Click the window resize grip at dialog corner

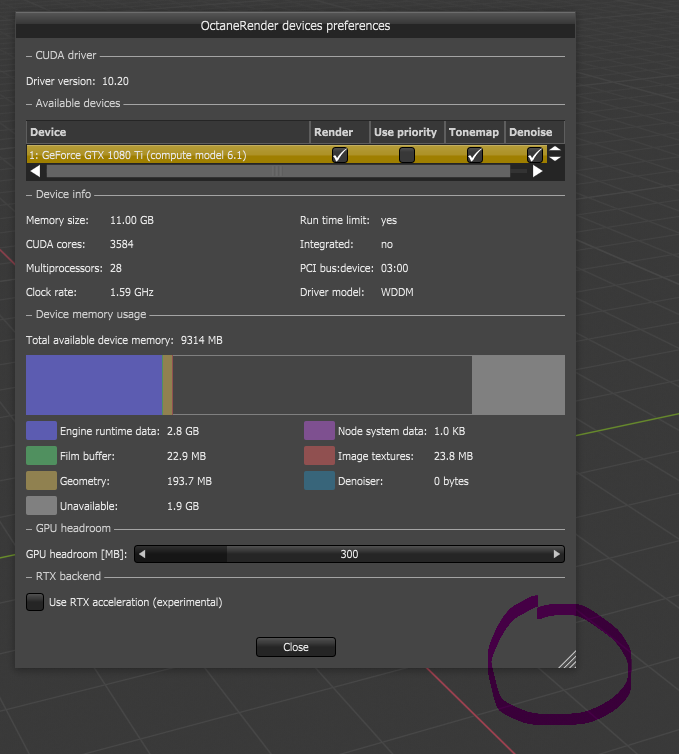pos(567,659)
